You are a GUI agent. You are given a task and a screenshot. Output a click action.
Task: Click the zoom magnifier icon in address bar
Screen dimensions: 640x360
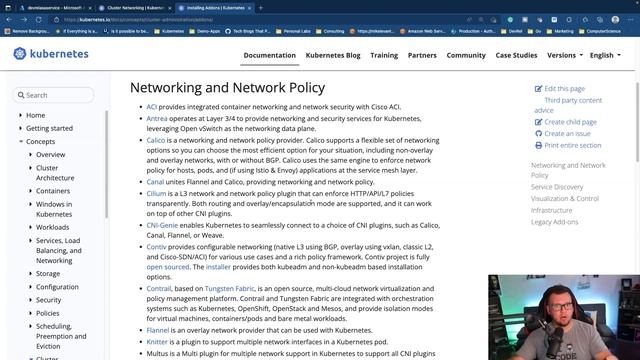pos(481,20)
